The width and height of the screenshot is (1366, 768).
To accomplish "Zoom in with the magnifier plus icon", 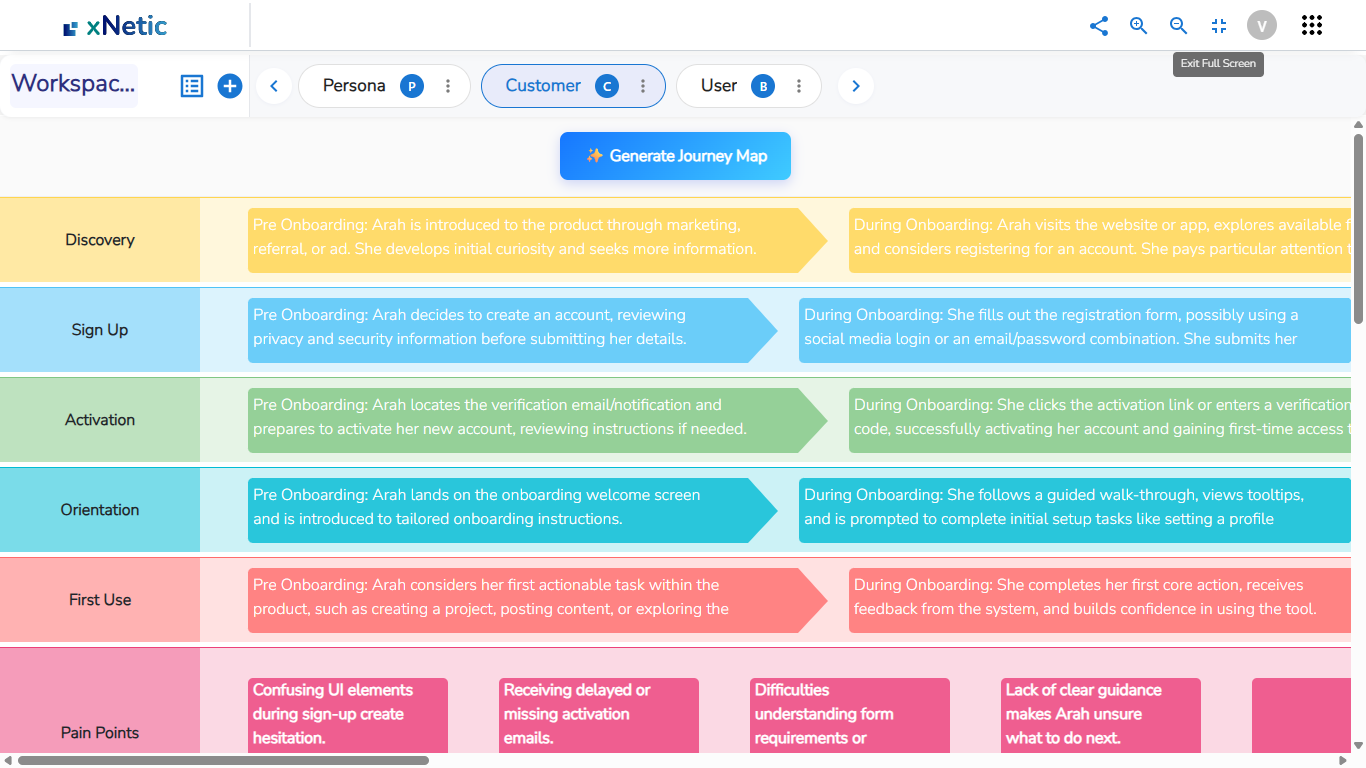I will [1139, 26].
